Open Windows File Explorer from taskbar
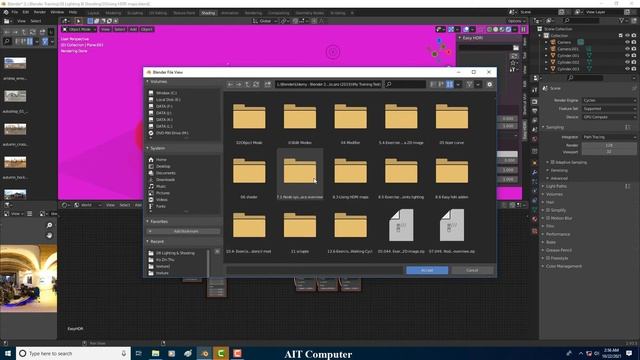640x360 pixels. [156, 353]
